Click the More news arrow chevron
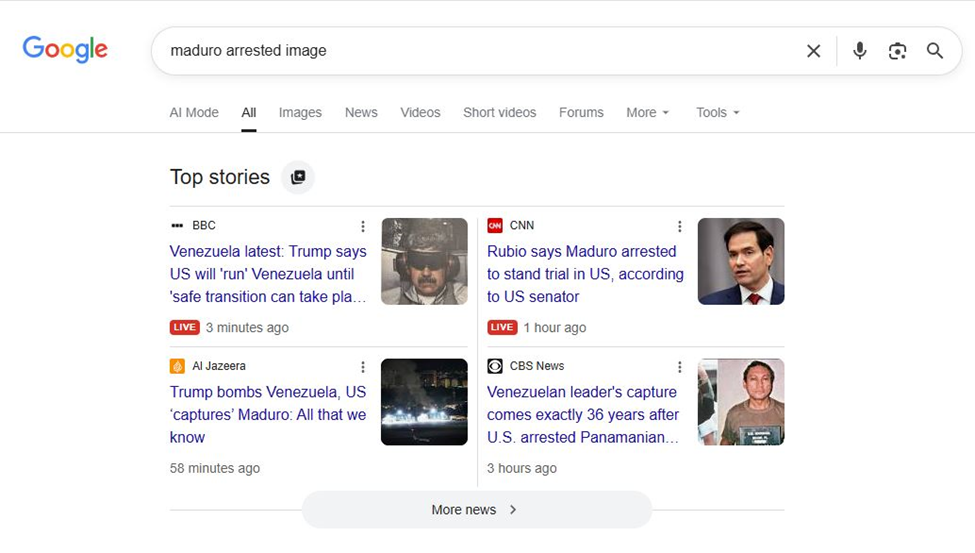This screenshot has width=975, height=553. coord(513,510)
